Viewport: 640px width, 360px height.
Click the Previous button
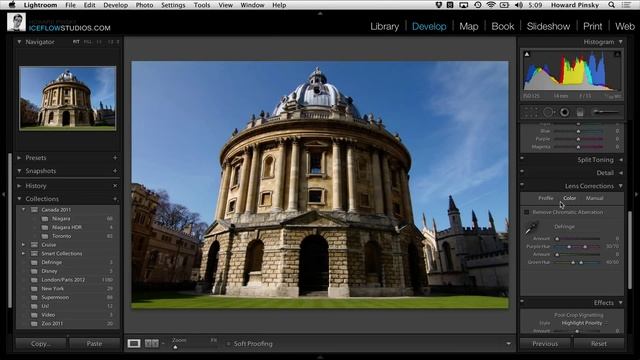coord(545,344)
